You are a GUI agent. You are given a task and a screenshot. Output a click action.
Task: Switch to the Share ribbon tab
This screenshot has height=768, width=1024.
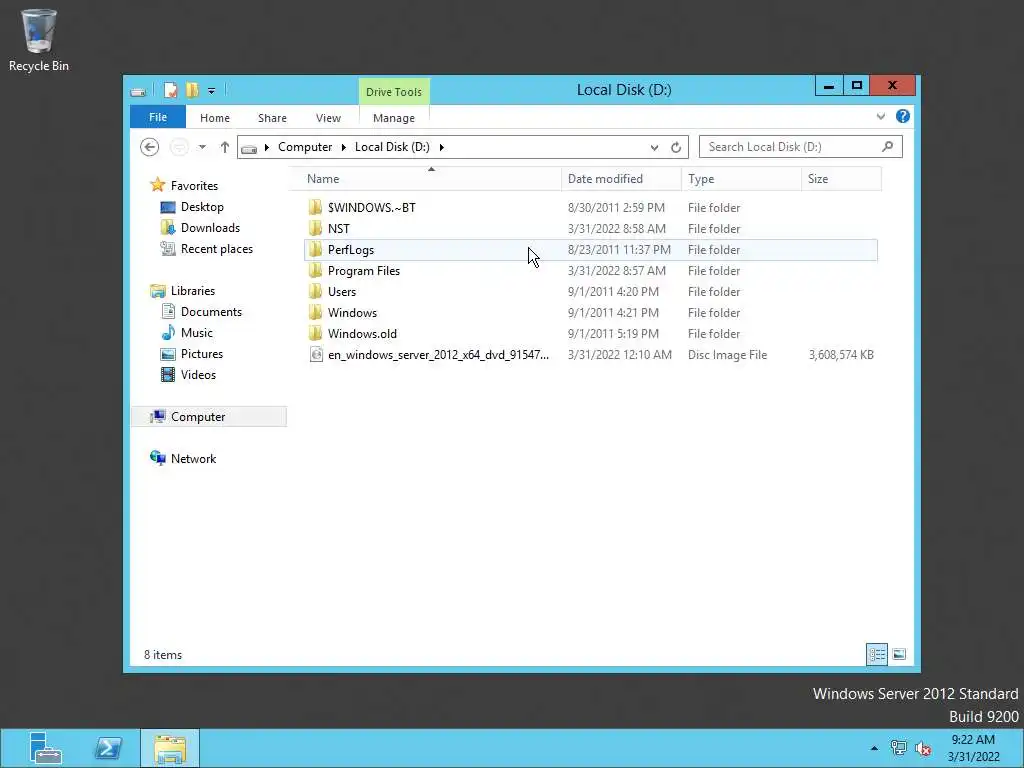[272, 118]
